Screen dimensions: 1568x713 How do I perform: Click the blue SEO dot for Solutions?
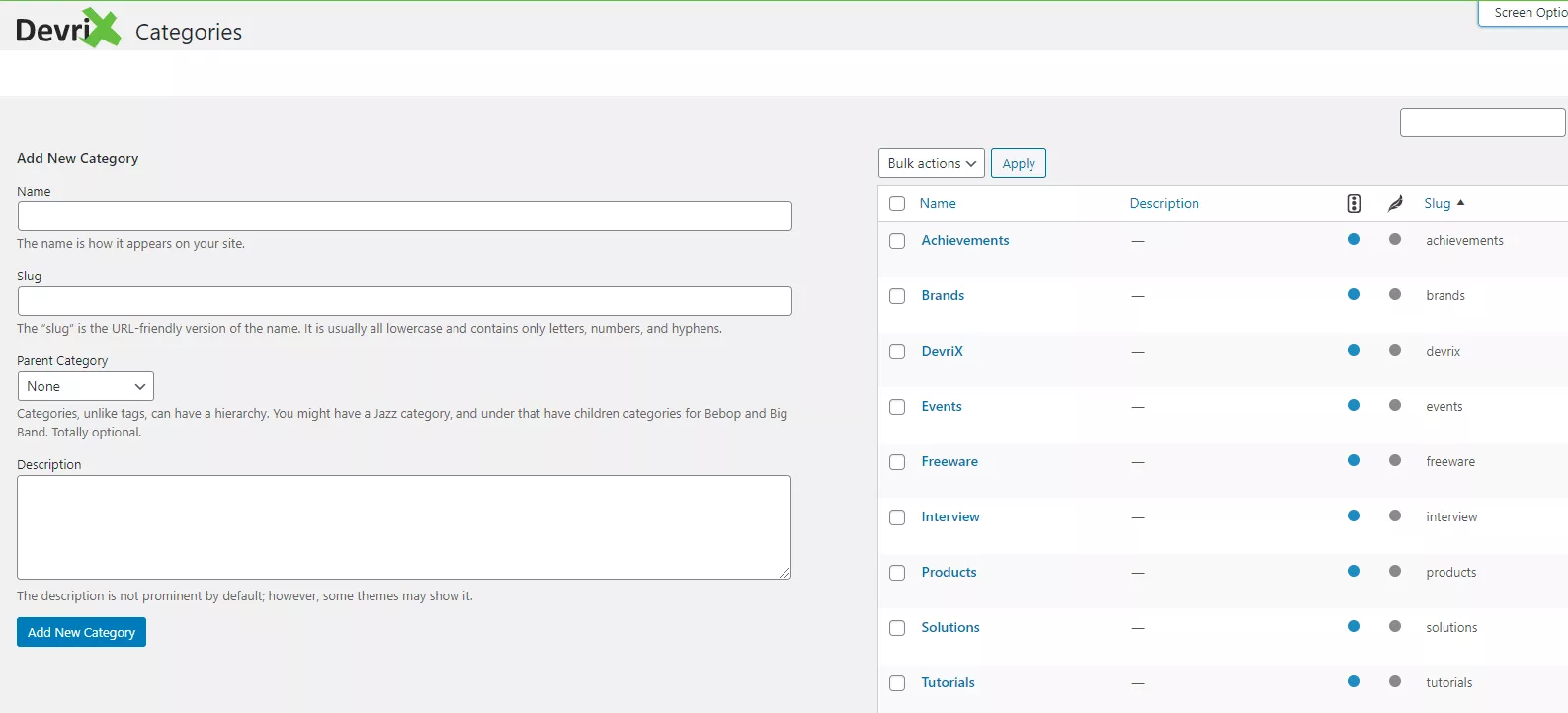click(x=1354, y=626)
